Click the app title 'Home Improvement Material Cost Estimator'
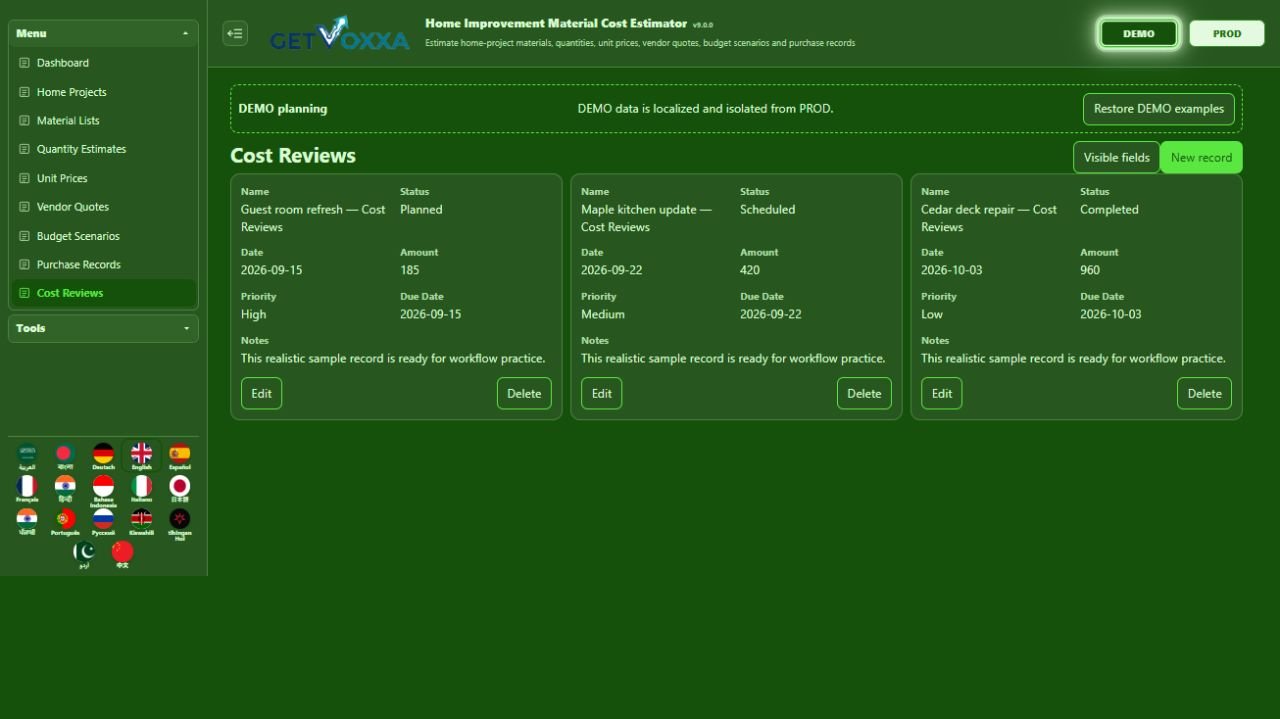 pyautogui.click(x=556, y=23)
